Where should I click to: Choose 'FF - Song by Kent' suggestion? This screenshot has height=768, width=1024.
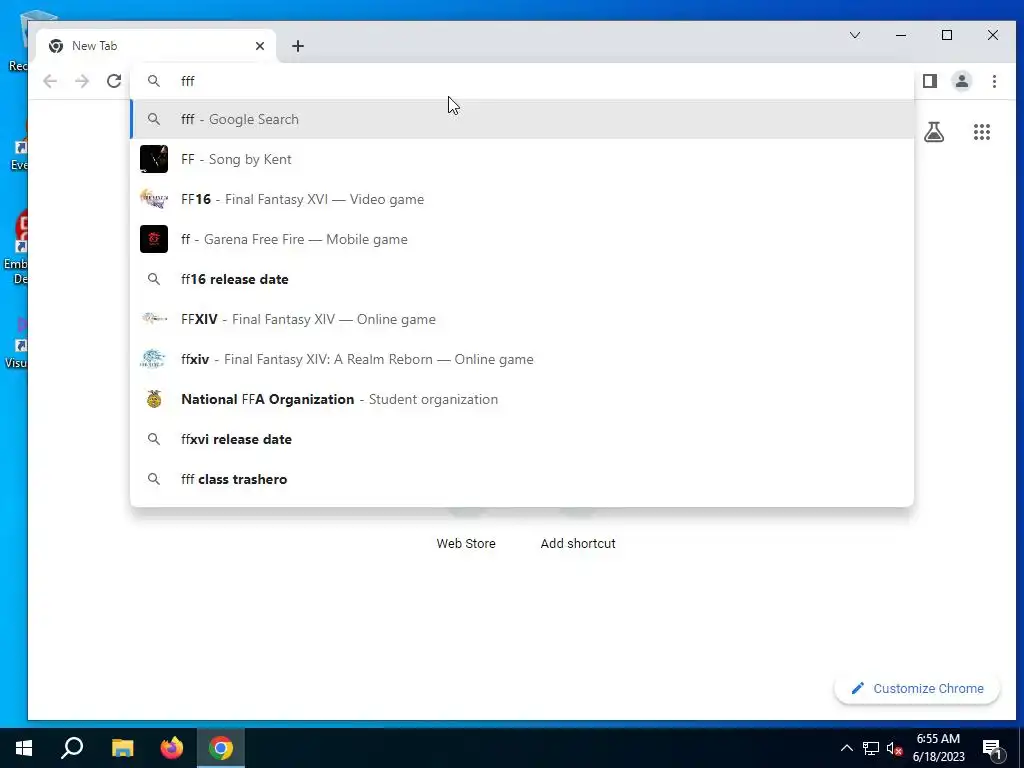tap(522, 159)
